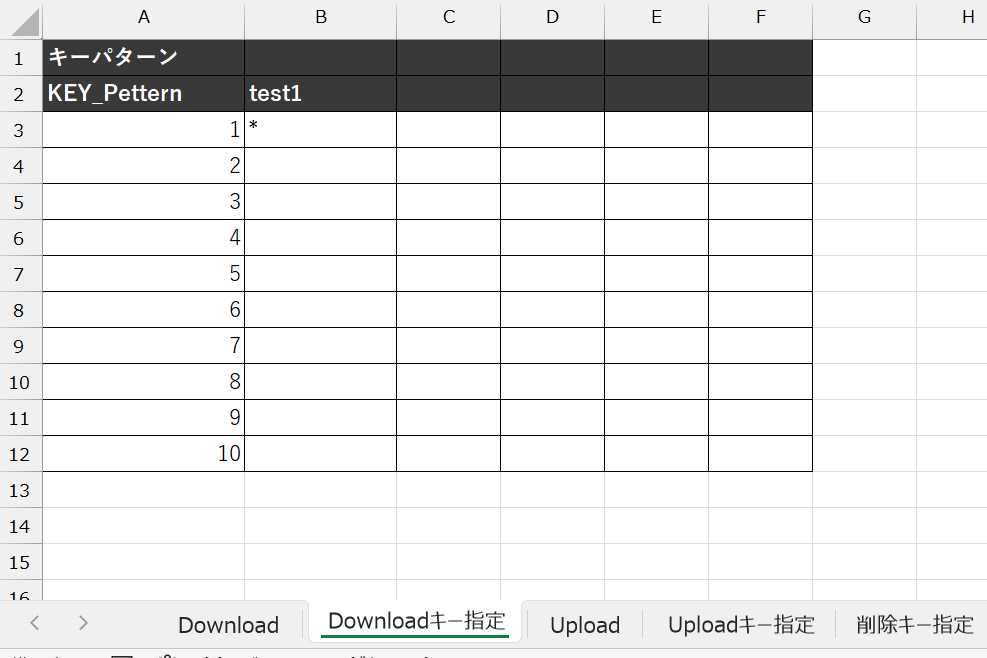Go to the Uploadキー指定 sheet tab
The image size is (987, 658).
[741, 625]
